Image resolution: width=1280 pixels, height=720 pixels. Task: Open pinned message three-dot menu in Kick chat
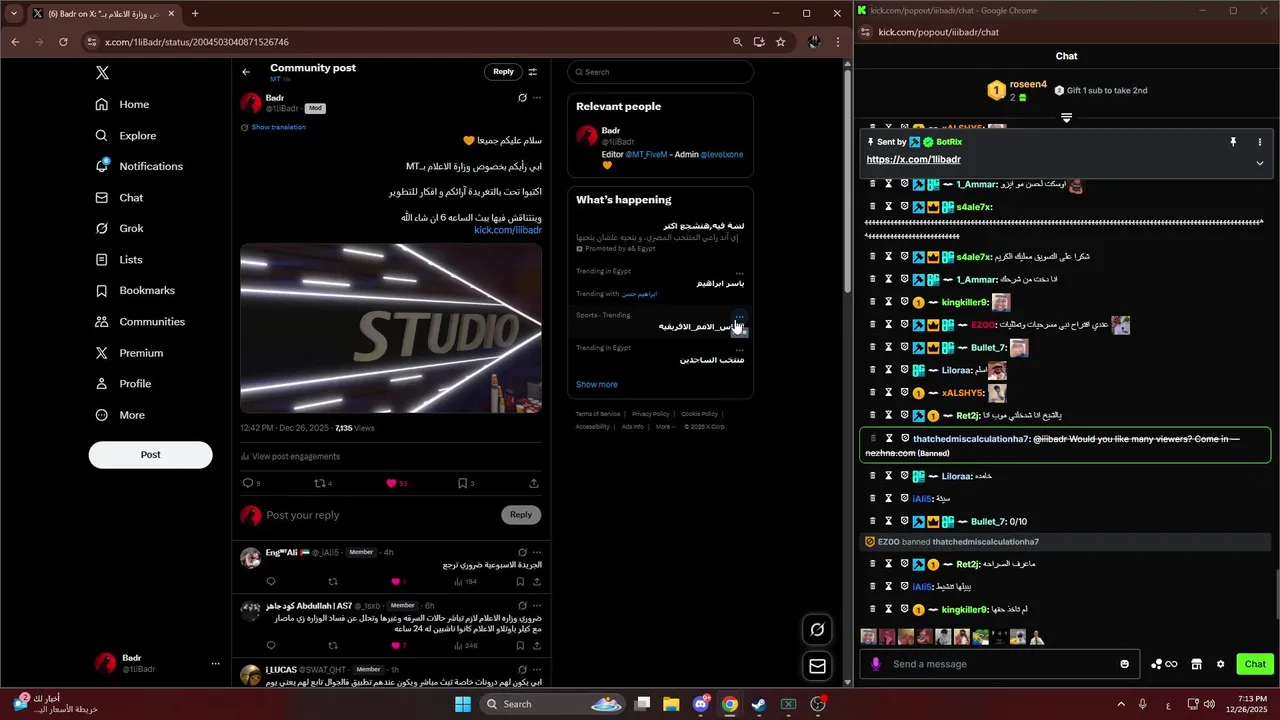click(1260, 142)
